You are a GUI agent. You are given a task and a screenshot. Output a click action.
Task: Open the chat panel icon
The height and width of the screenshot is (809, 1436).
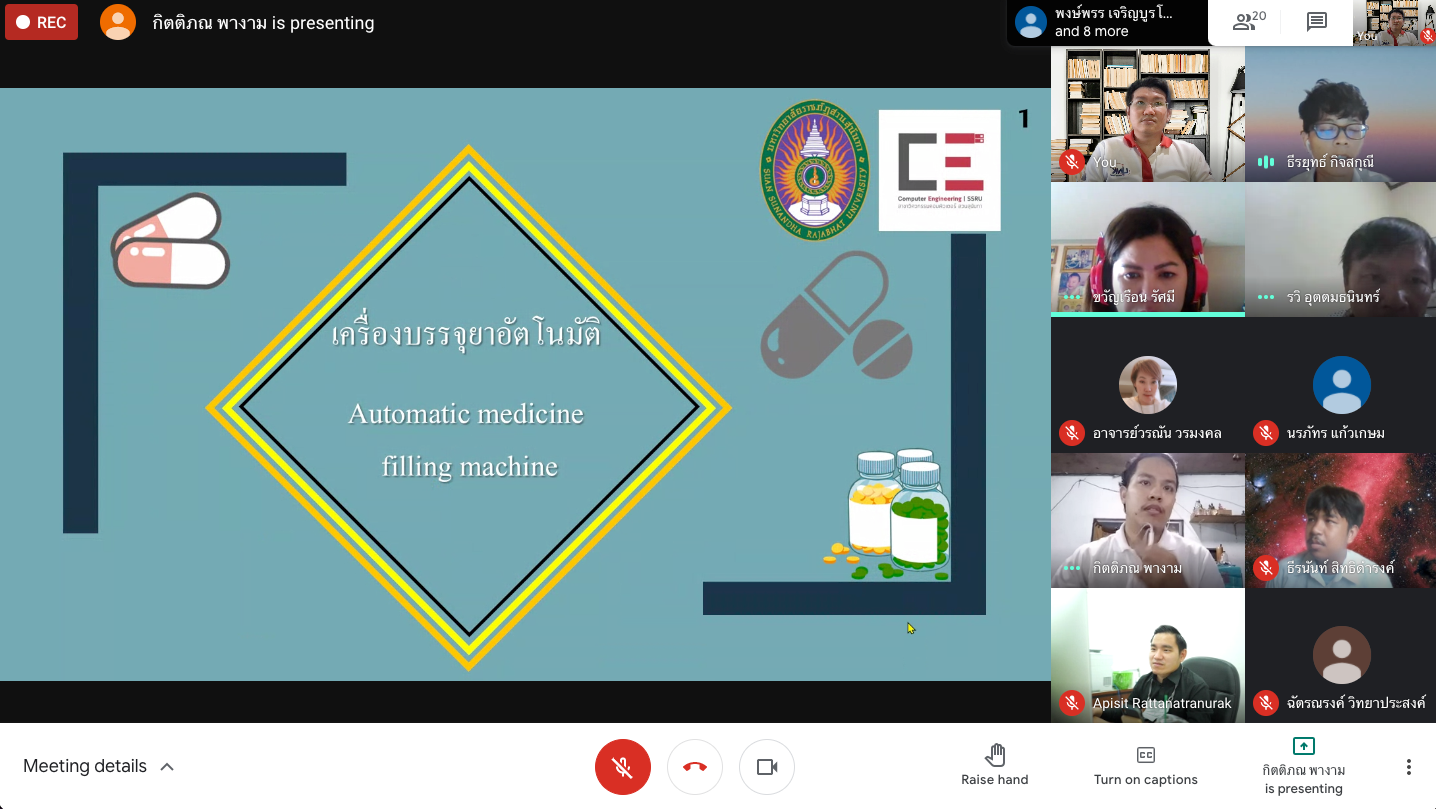1317,22
